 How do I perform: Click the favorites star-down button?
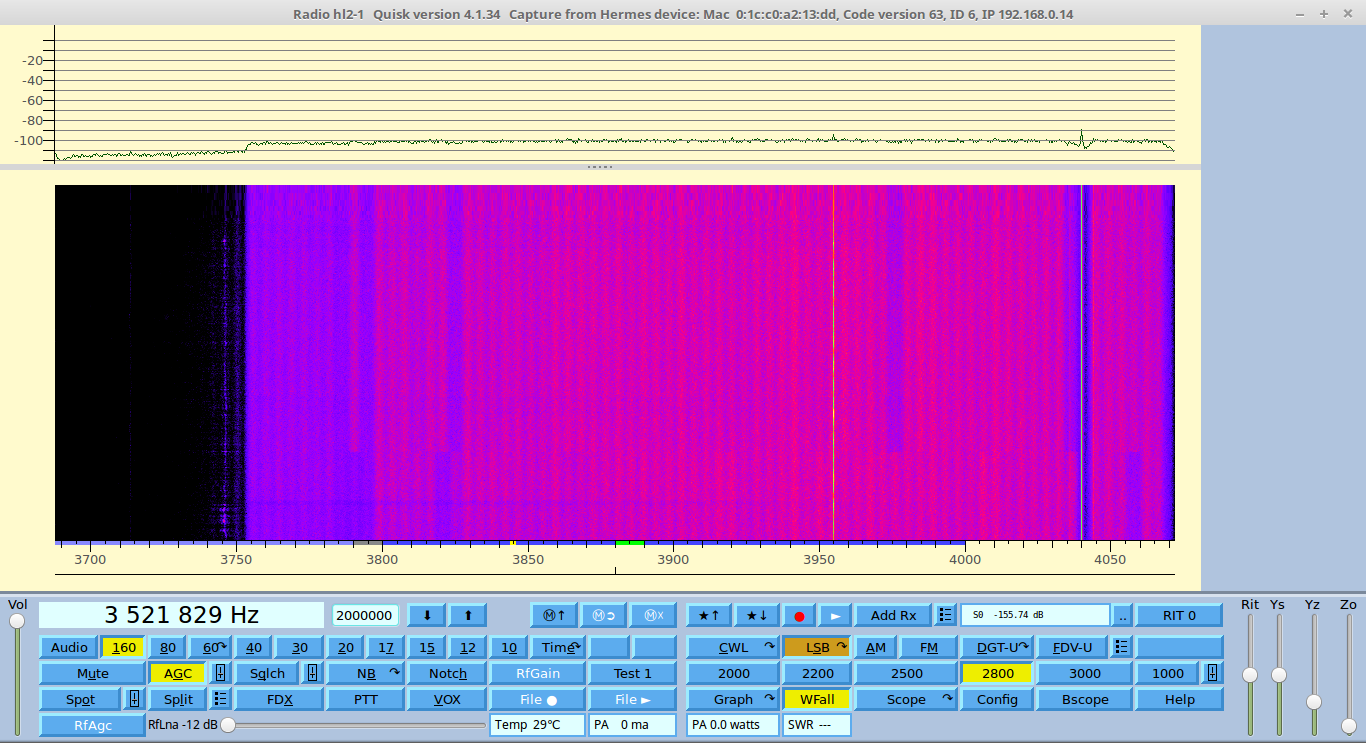pyautogui.click(x=757, y=615)
